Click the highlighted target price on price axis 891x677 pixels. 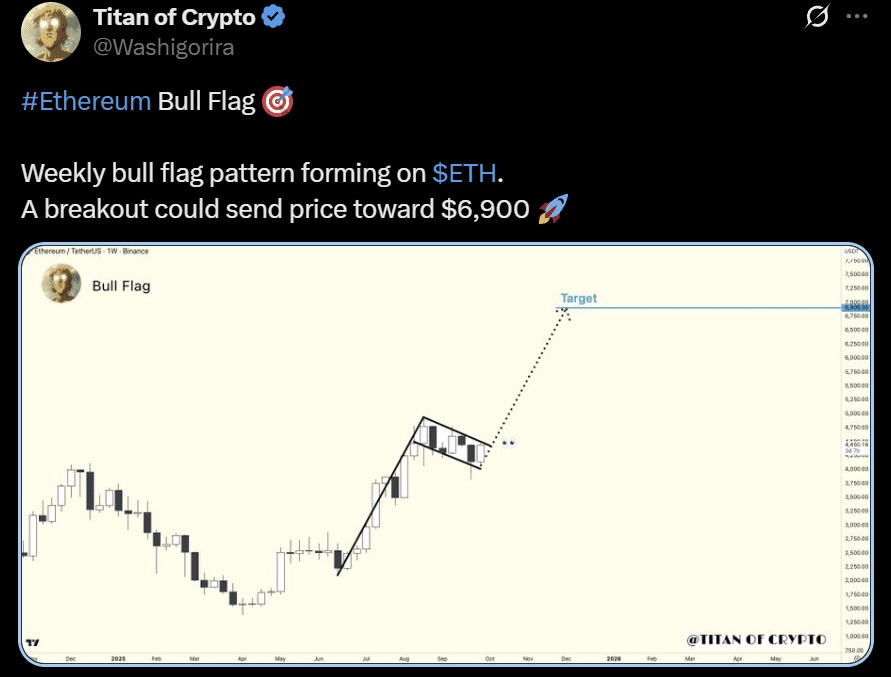click(x=855, y=307)
